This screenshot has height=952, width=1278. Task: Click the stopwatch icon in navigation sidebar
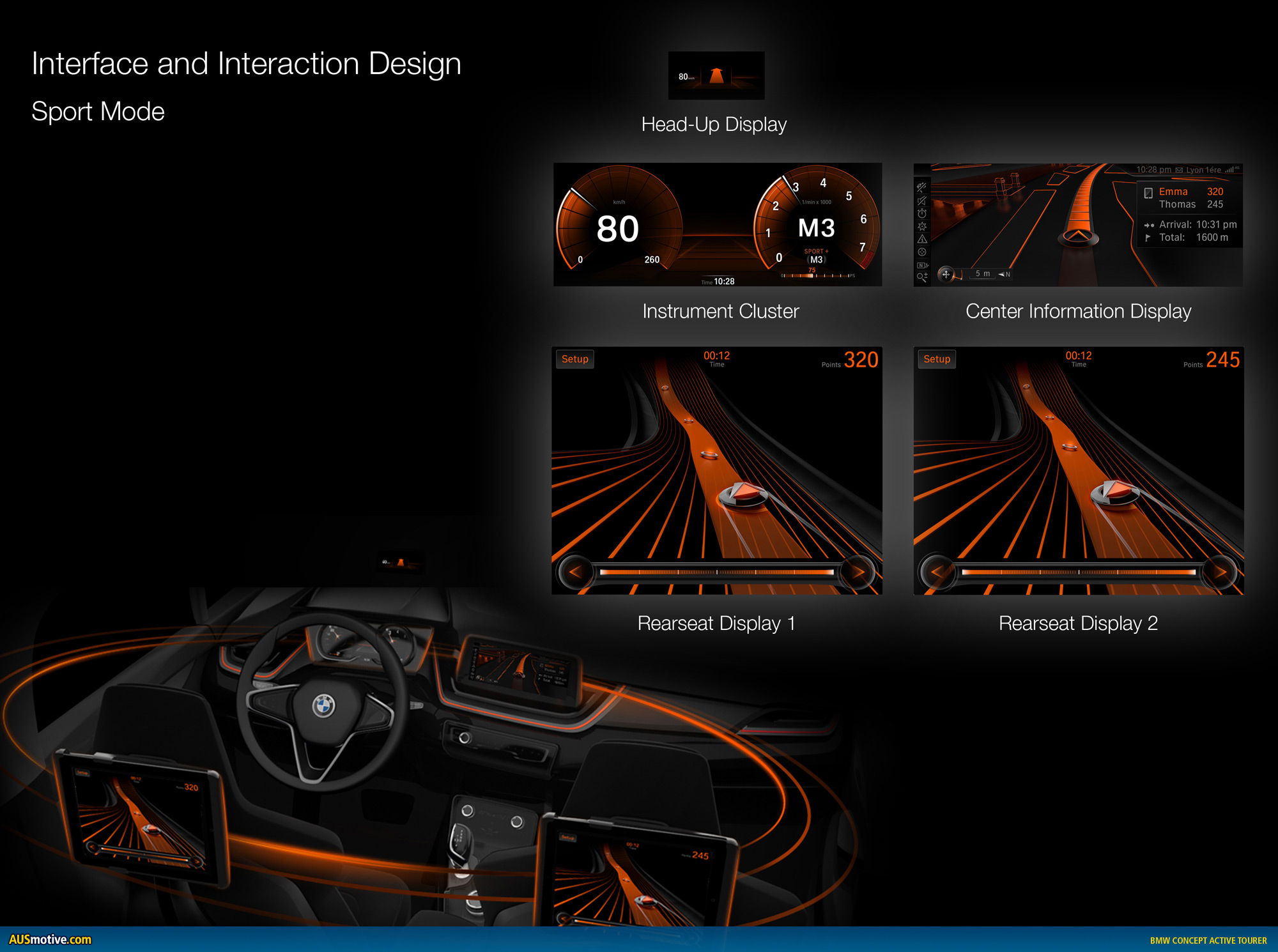pyautogui.click(x=921, y=213)
